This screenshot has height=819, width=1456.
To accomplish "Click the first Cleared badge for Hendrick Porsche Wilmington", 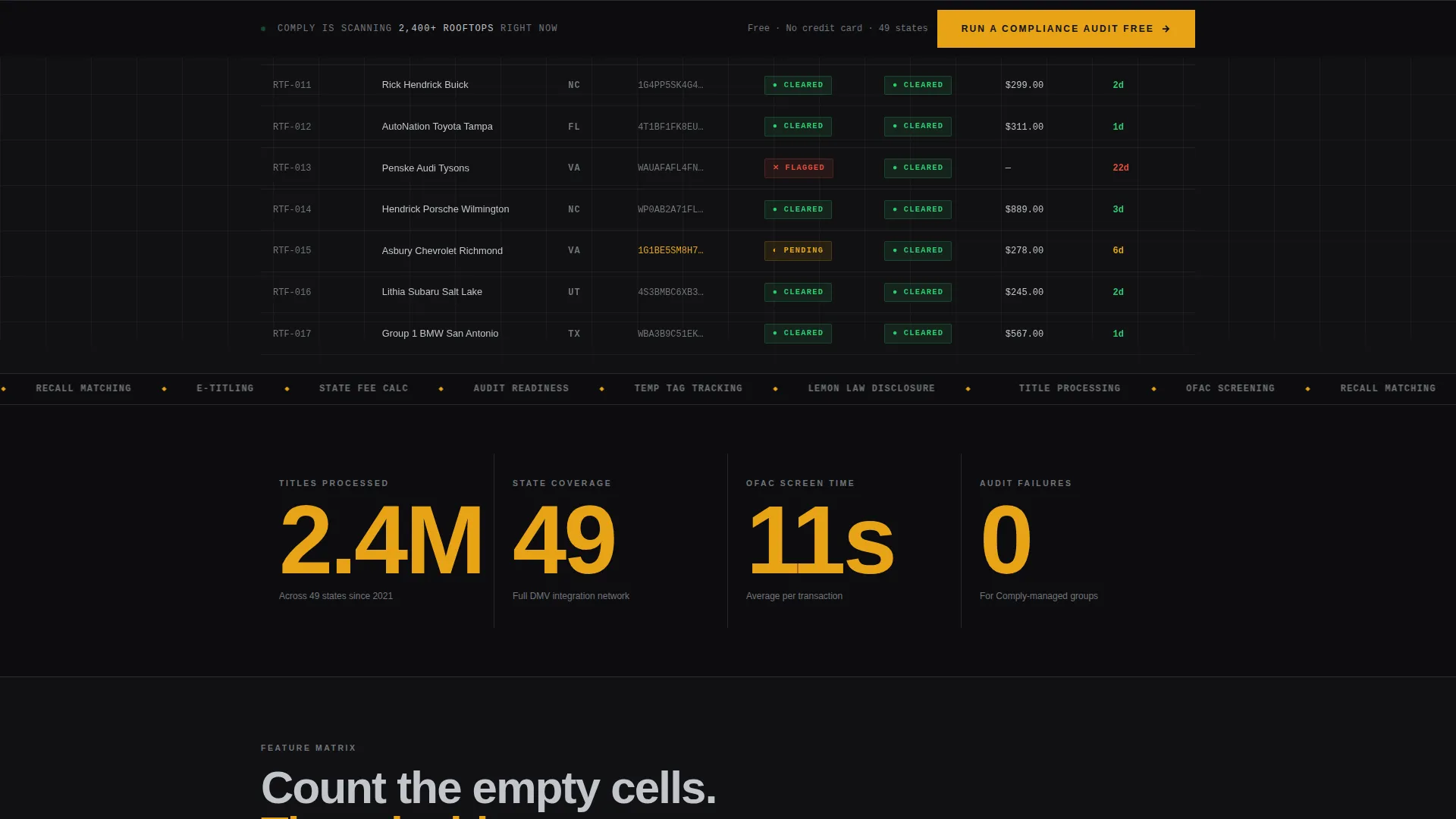I will point(798,210).
